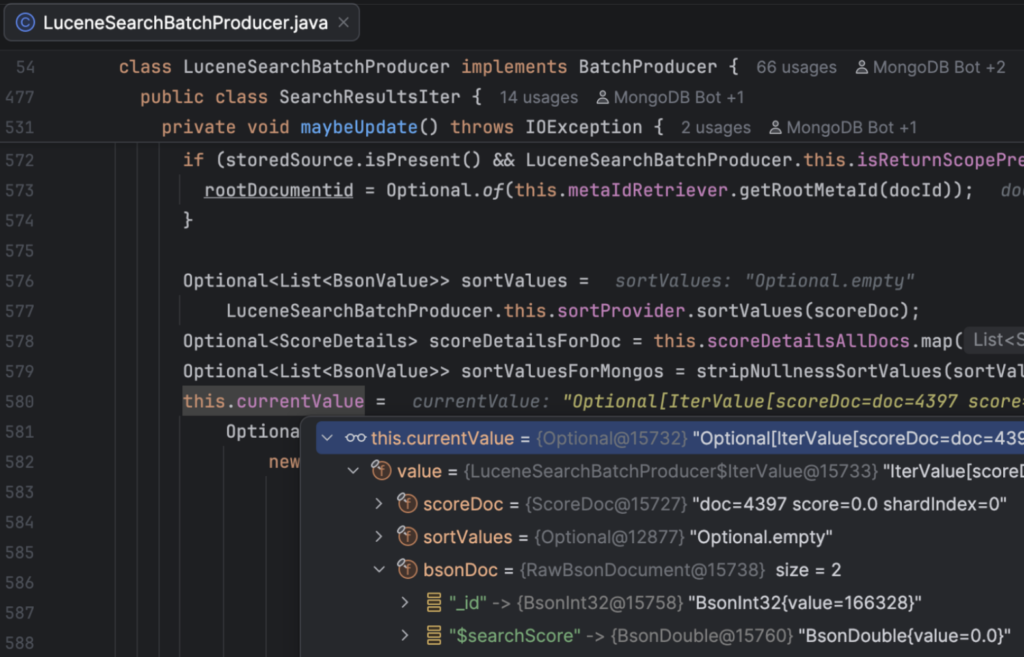
Task: Collapse the this.currentValue debugger node
Action: point(328,438)
